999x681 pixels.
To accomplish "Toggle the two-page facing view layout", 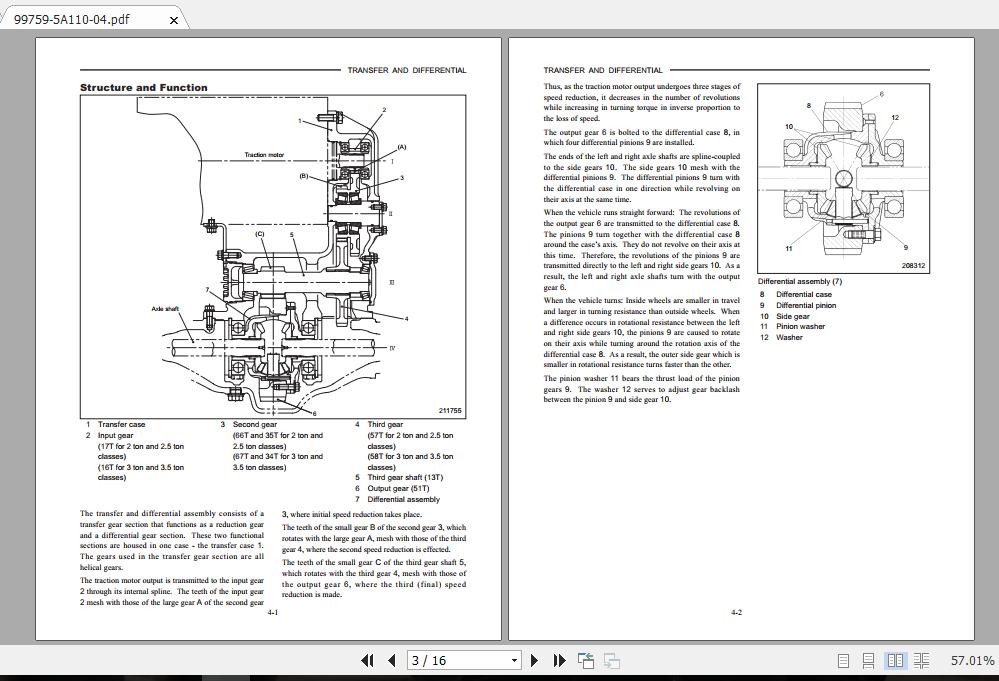I will click(x=897, y=661).
